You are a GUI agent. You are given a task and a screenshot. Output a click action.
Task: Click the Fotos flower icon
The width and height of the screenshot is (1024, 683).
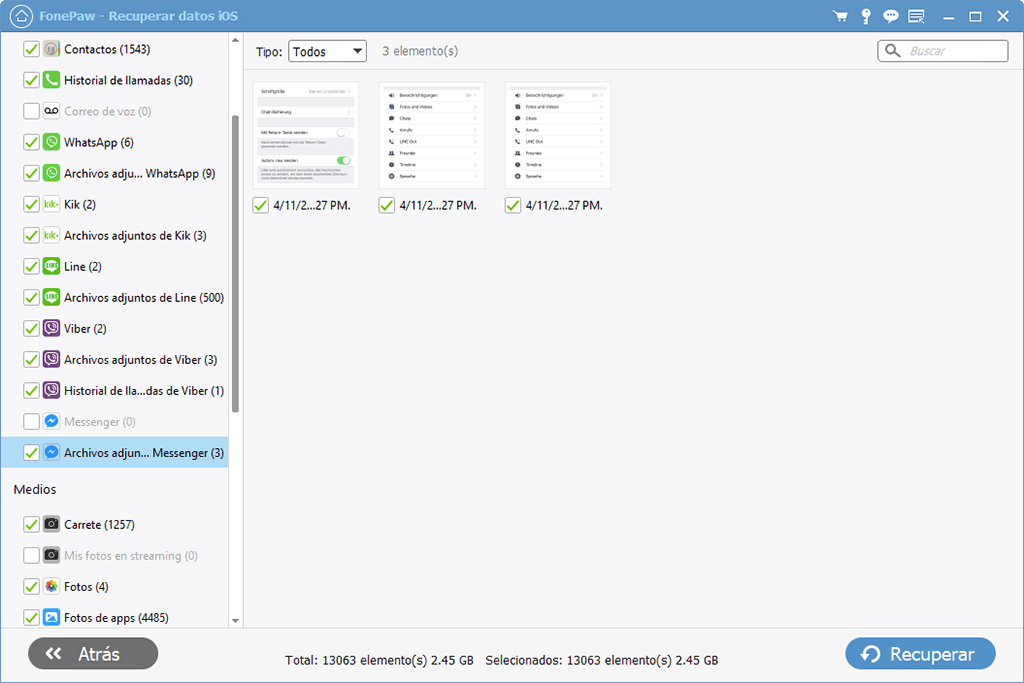pos(52,586)
